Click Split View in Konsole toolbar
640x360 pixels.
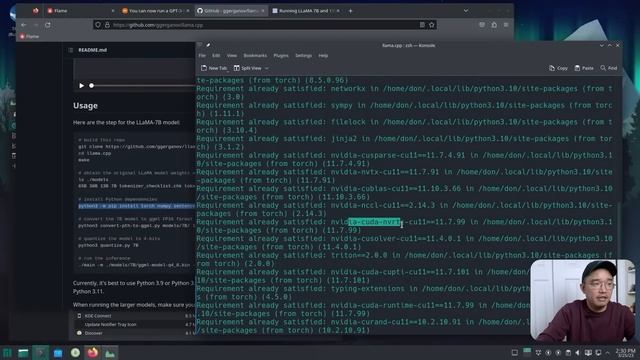coord(247,68)
